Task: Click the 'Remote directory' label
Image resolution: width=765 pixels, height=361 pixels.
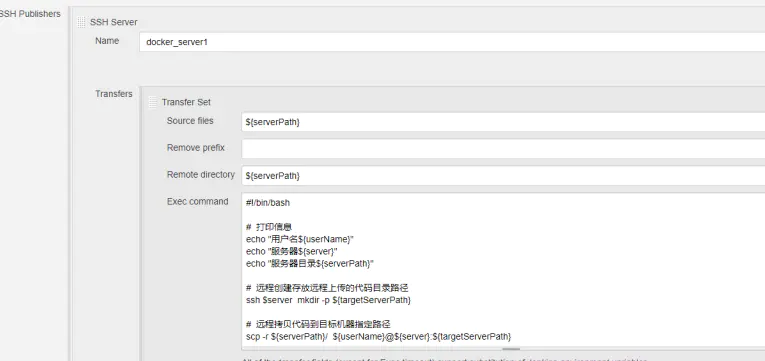Action: (201, 174)
